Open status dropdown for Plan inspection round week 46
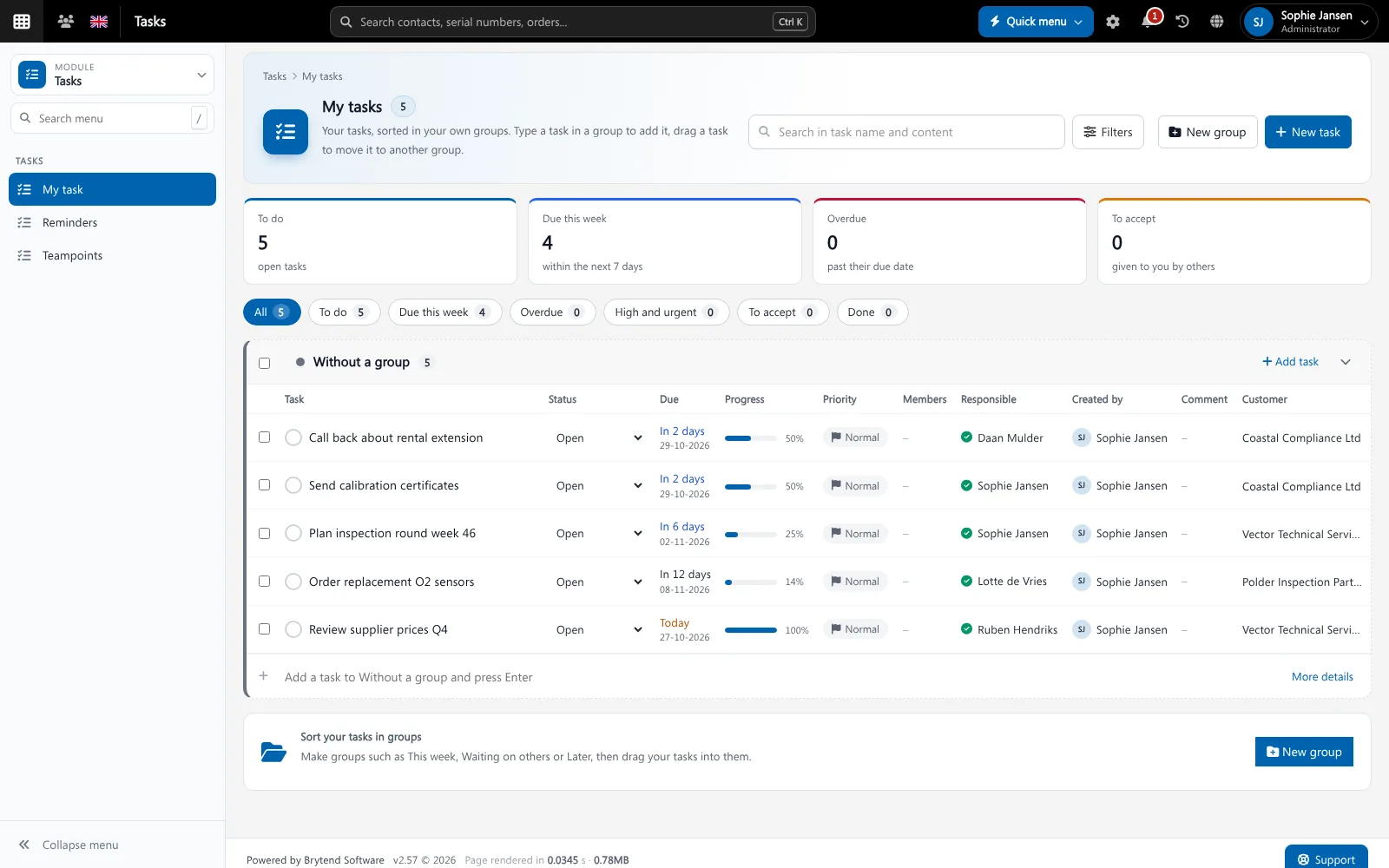 tap(599, 534)
